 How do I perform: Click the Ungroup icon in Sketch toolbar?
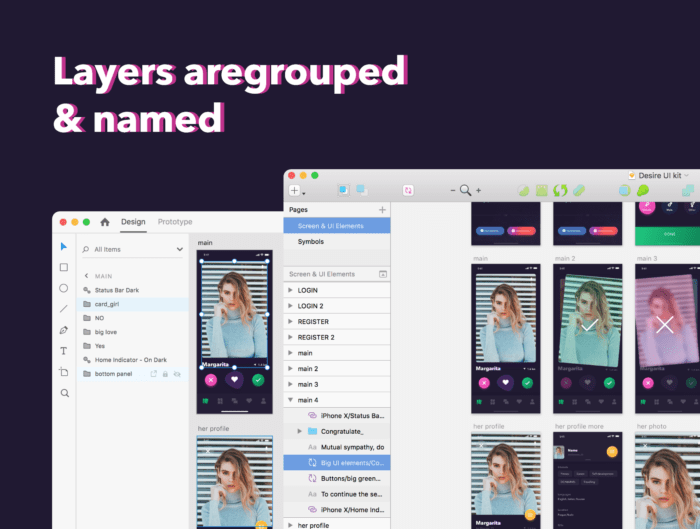click(362, 191)
